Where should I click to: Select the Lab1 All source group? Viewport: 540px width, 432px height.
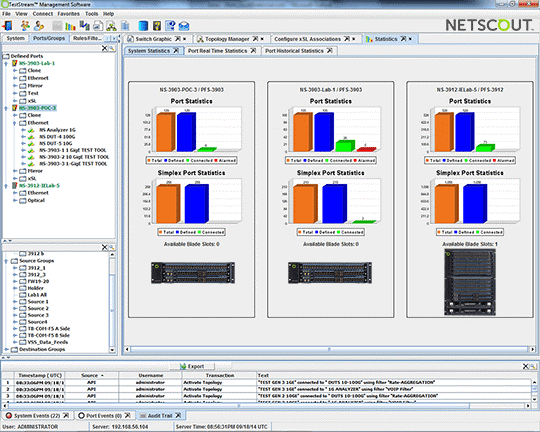[37, 295]
